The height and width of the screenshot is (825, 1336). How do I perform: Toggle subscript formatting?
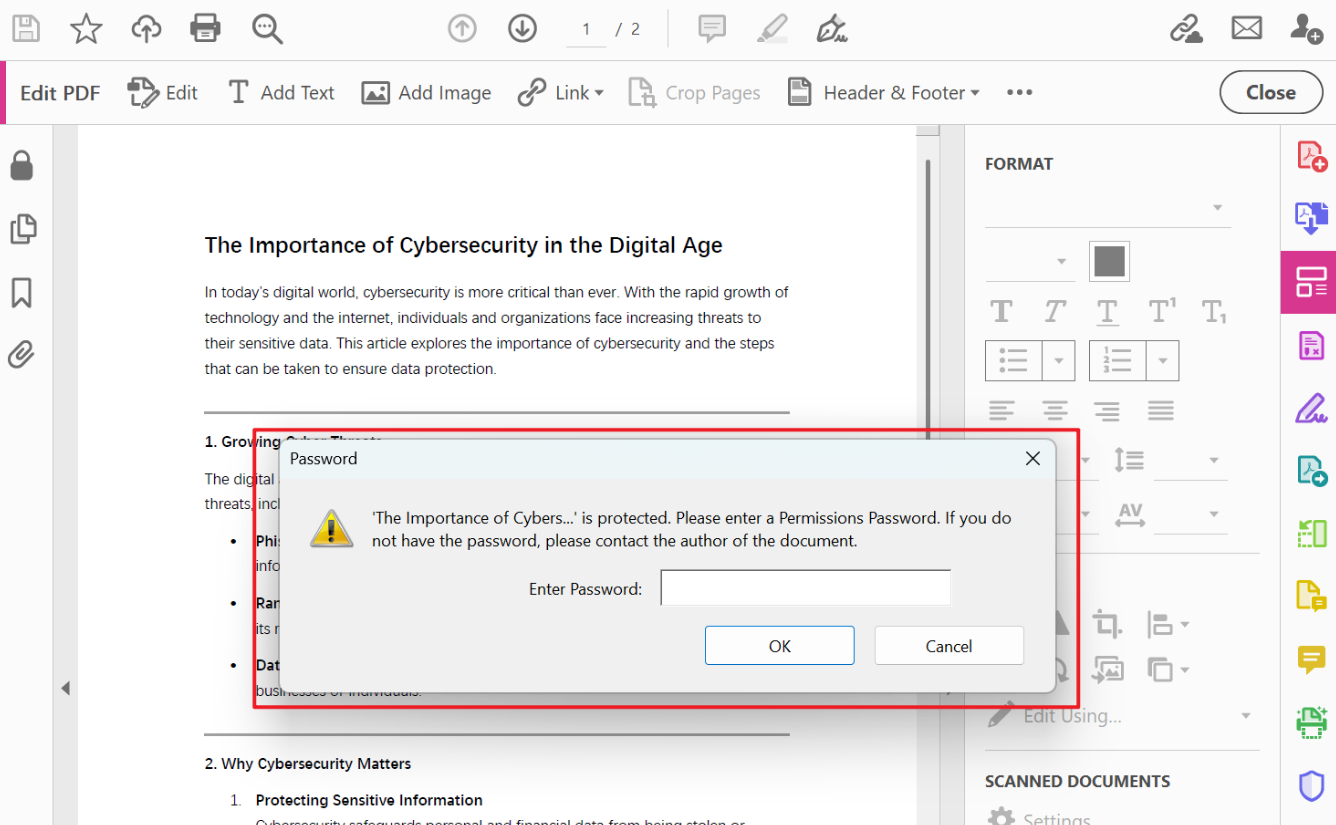pos(1214,311)
